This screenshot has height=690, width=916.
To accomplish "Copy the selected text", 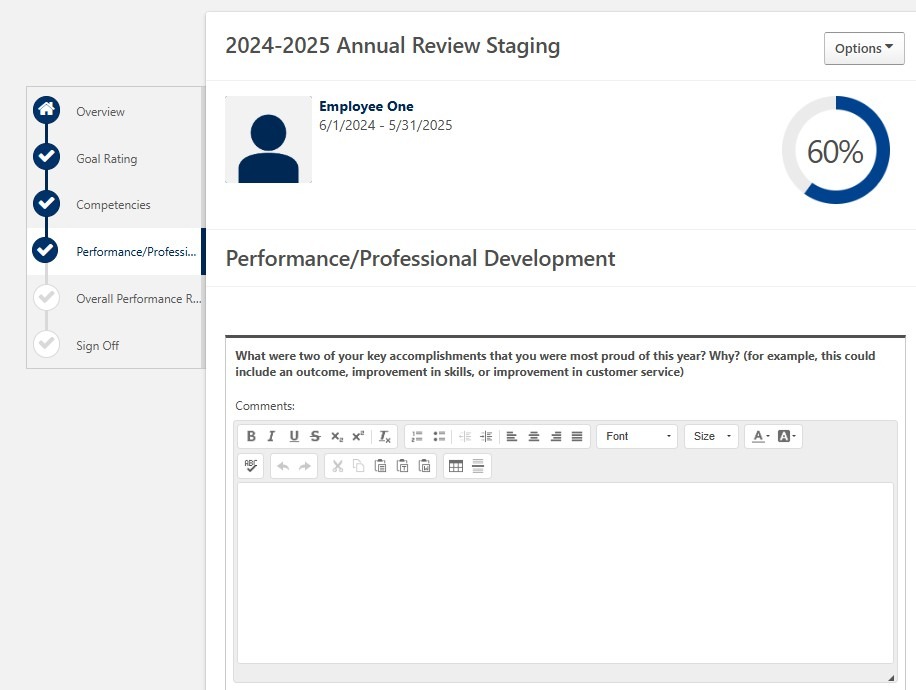I will click(x=359, y=466).
